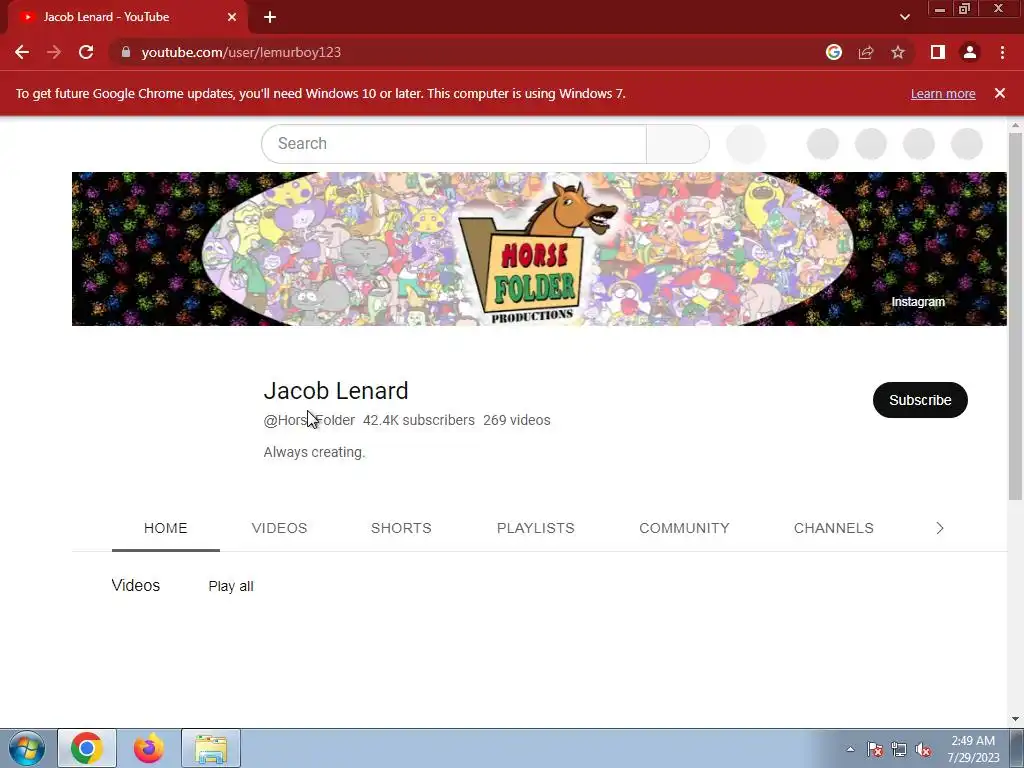1024x768 pixels.
Task: Click the network tray icon
Action: (x=899, y=749)
